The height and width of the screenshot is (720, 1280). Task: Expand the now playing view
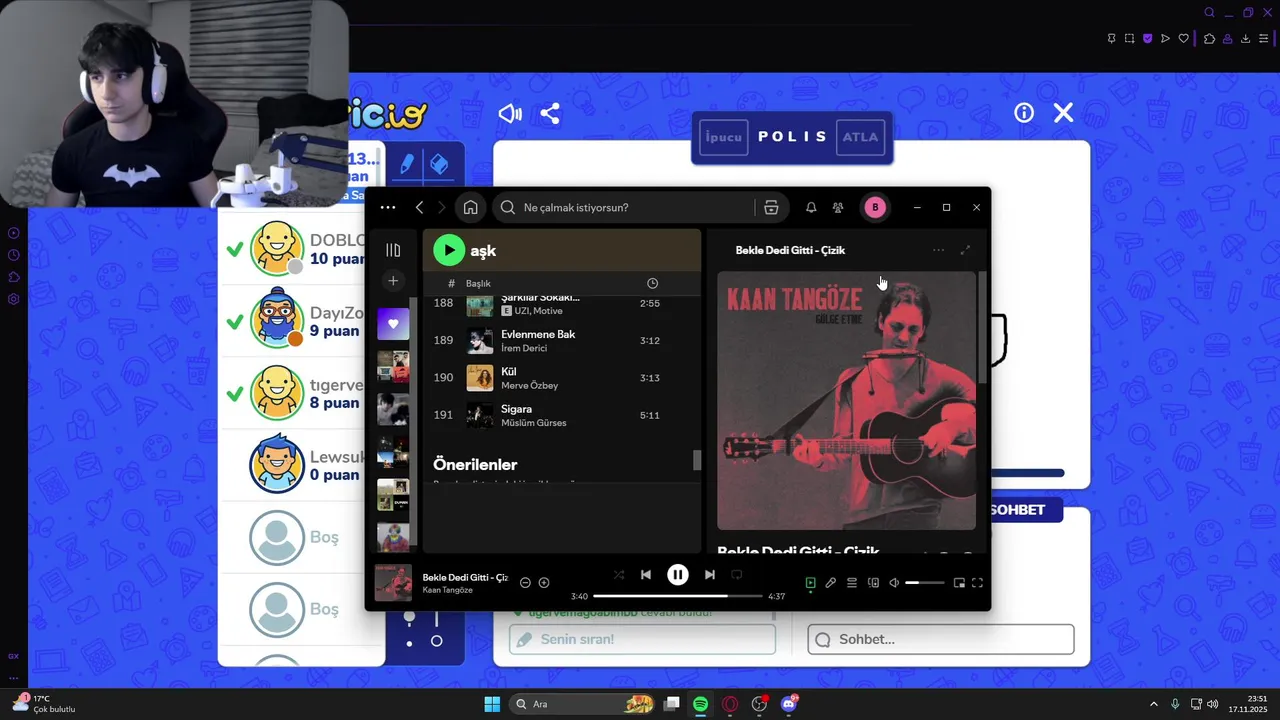coord(965,250)
